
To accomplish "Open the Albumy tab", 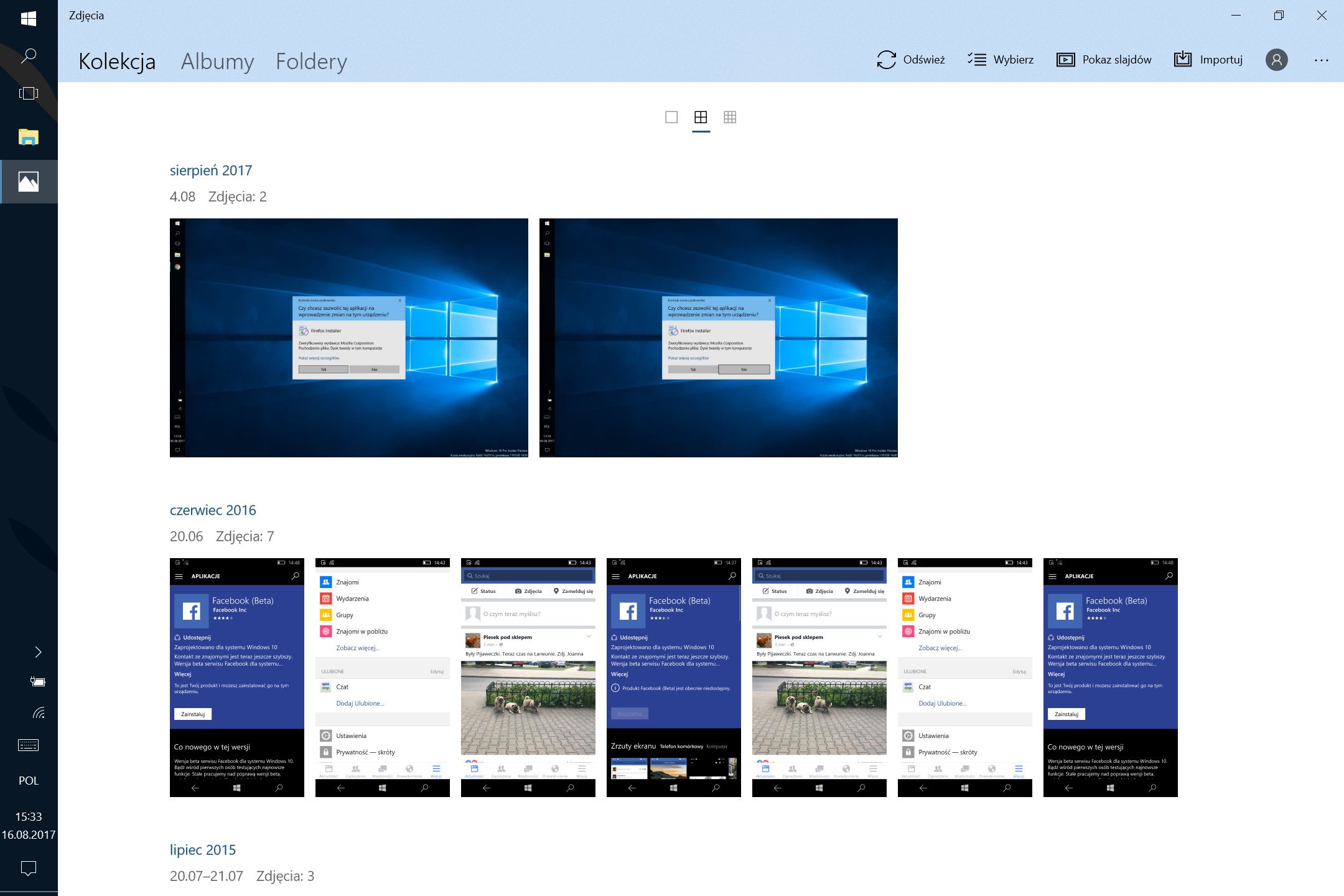I will click(217, 62).
